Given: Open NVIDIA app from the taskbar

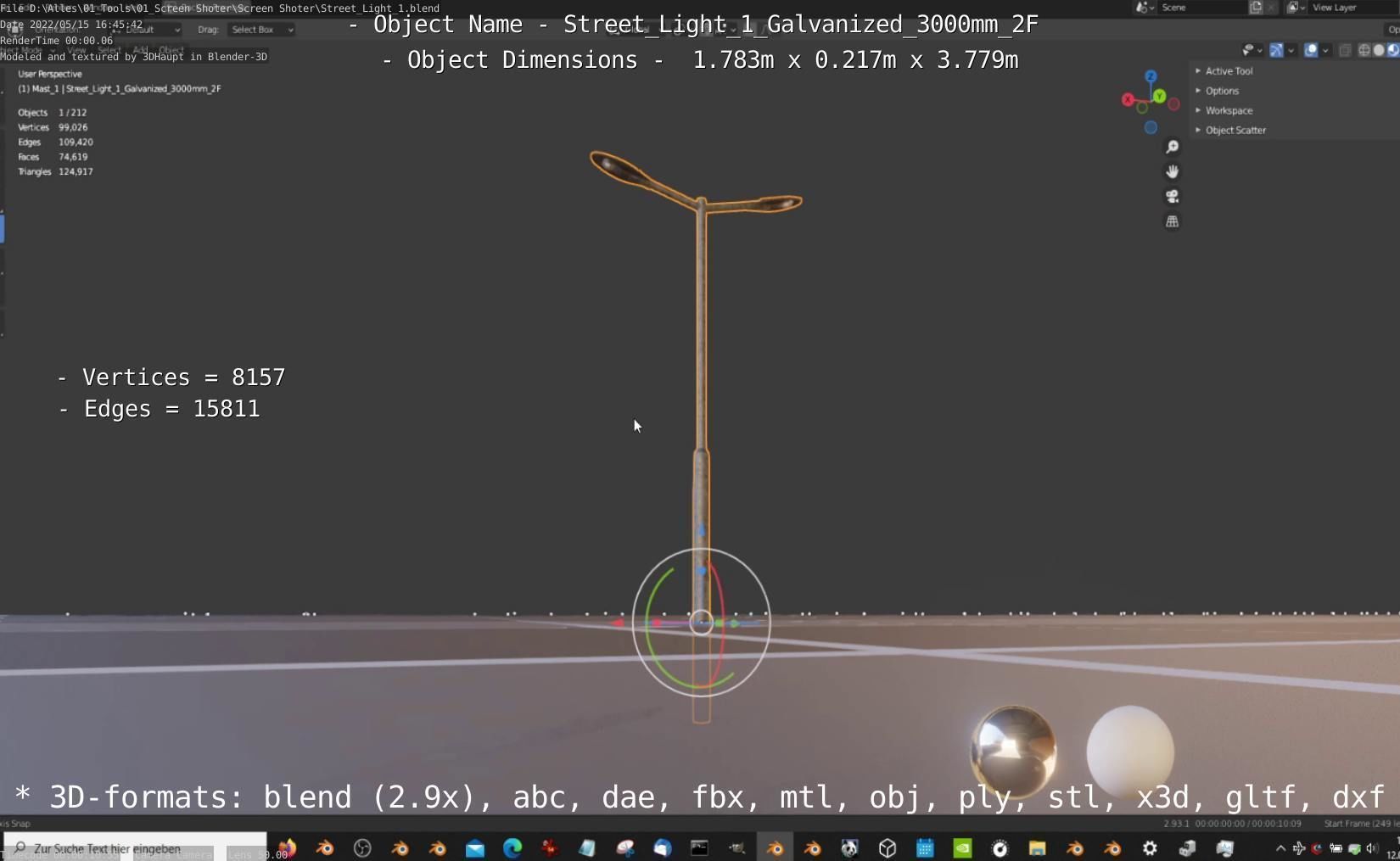Looking at the screenshot, I should coord(962,847).
